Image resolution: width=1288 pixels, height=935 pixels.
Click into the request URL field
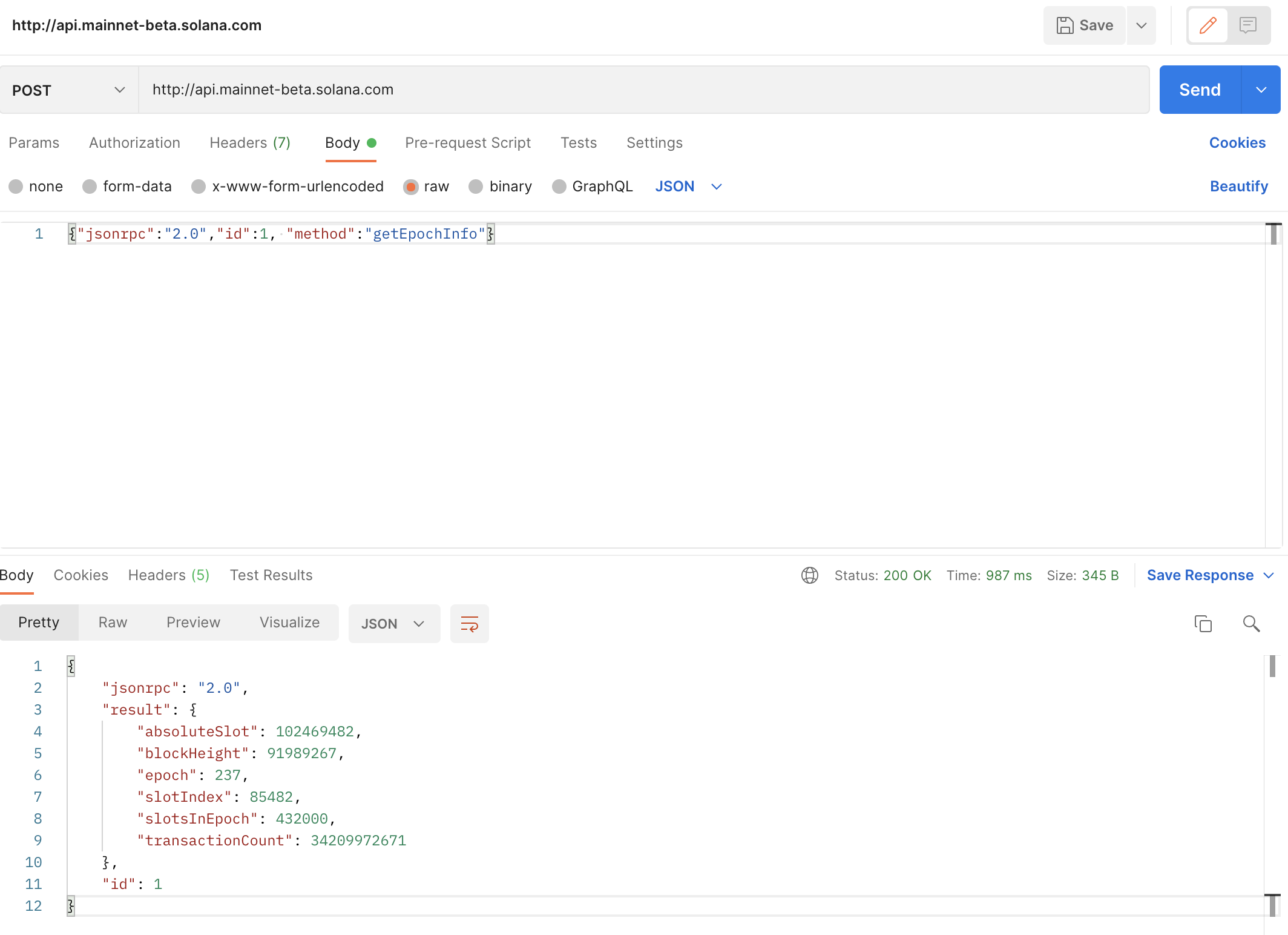click(642, 90)
